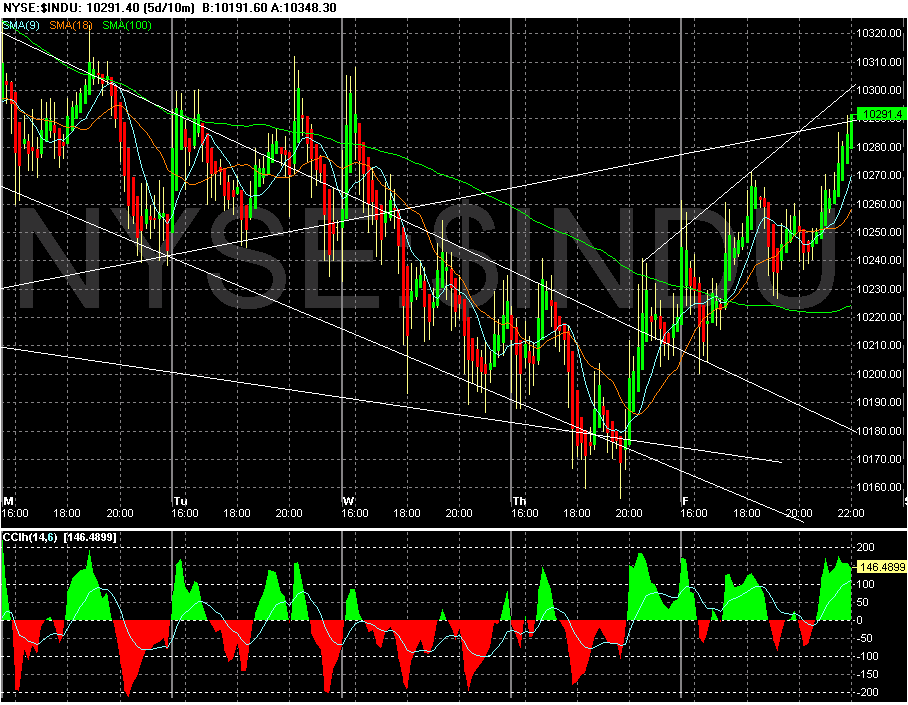Click the 10200.00 price axis label
This screenshot has height=705, width=908.
point(879,374)
